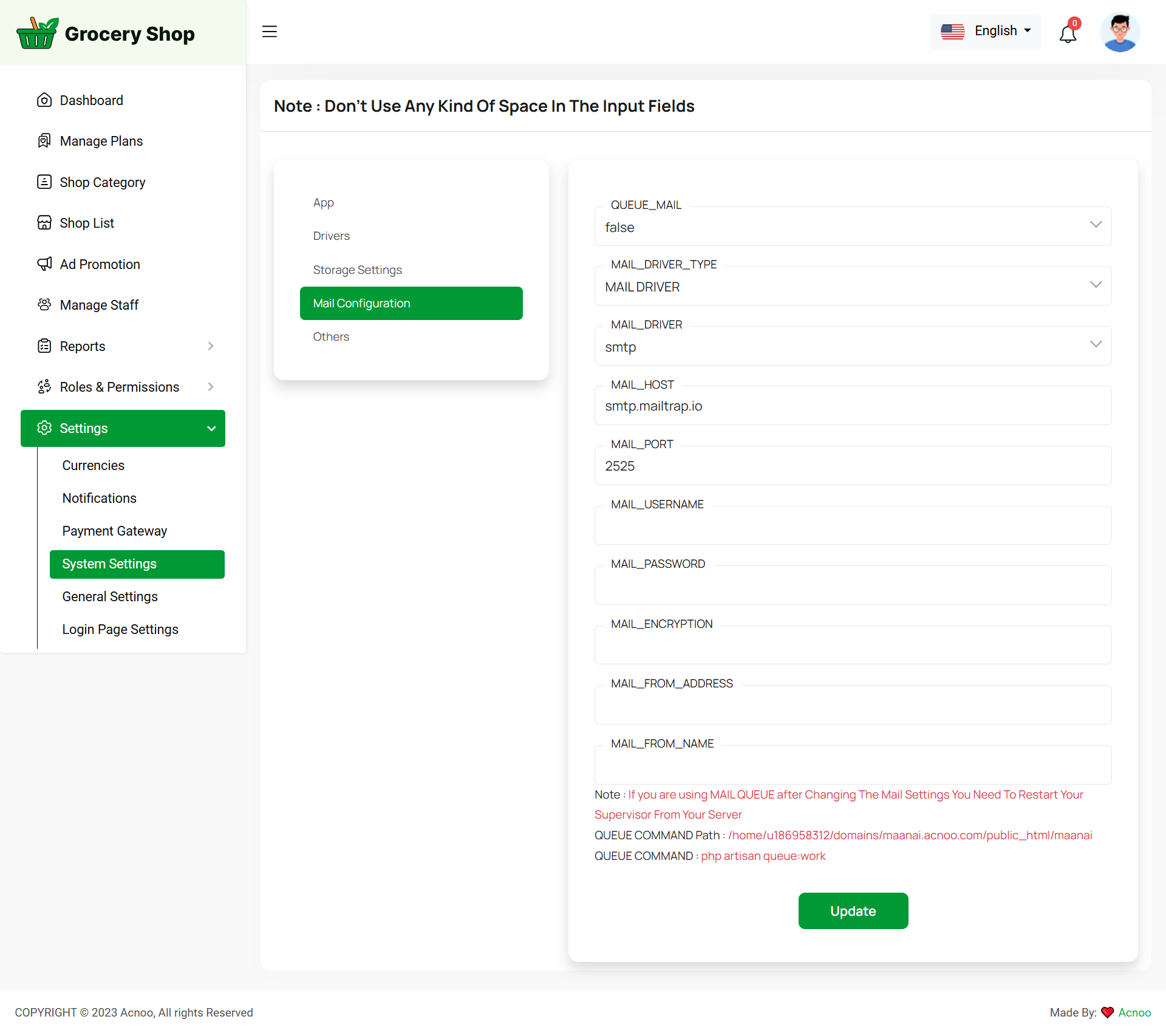The width and height of the screenshot is (1166, 1036).
Task: Click into the MAIL_USERNAME input field
Action: click(853, 526)
